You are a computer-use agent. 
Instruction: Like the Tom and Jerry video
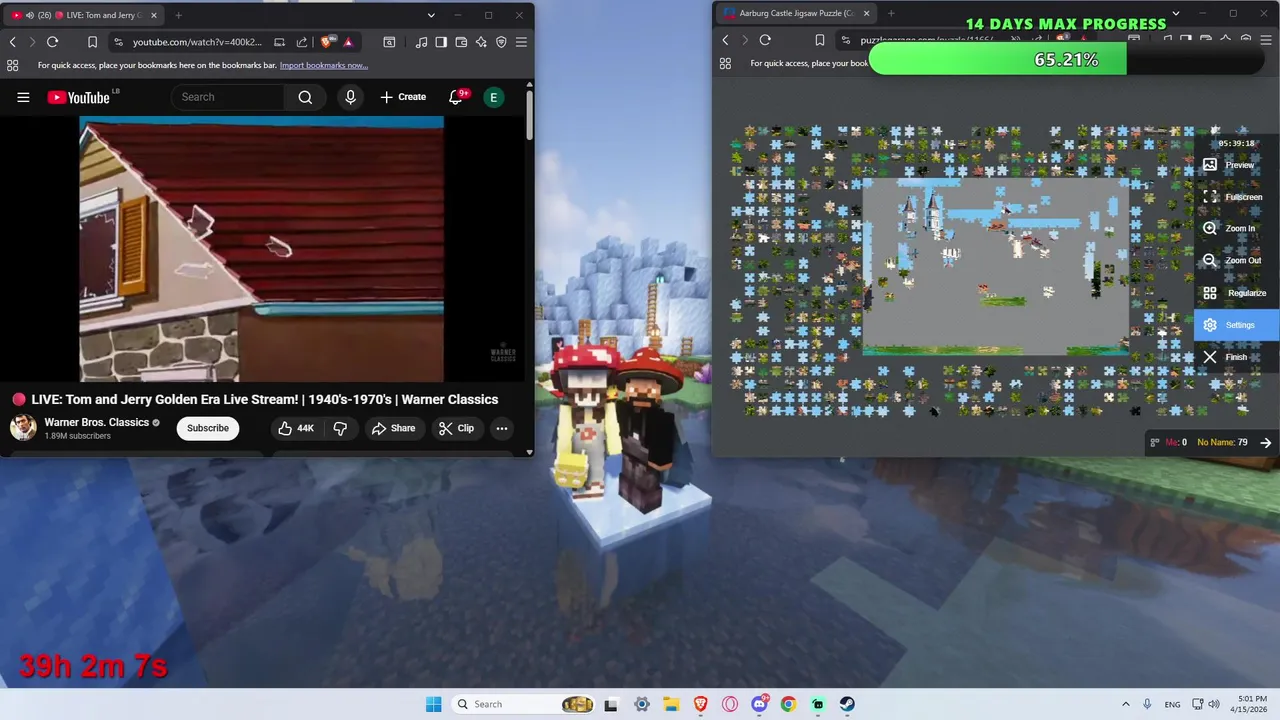click(x=296, y=428)
